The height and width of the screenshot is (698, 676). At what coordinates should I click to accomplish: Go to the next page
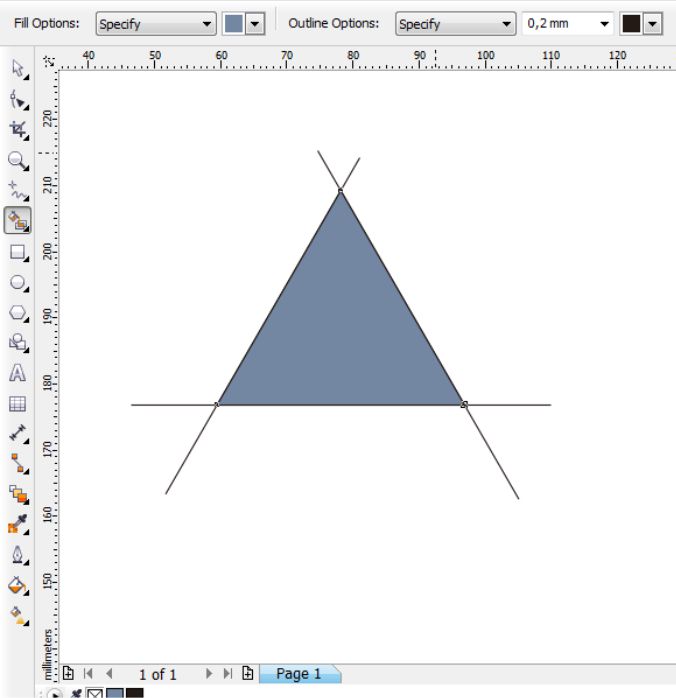(x=208, y=674)
